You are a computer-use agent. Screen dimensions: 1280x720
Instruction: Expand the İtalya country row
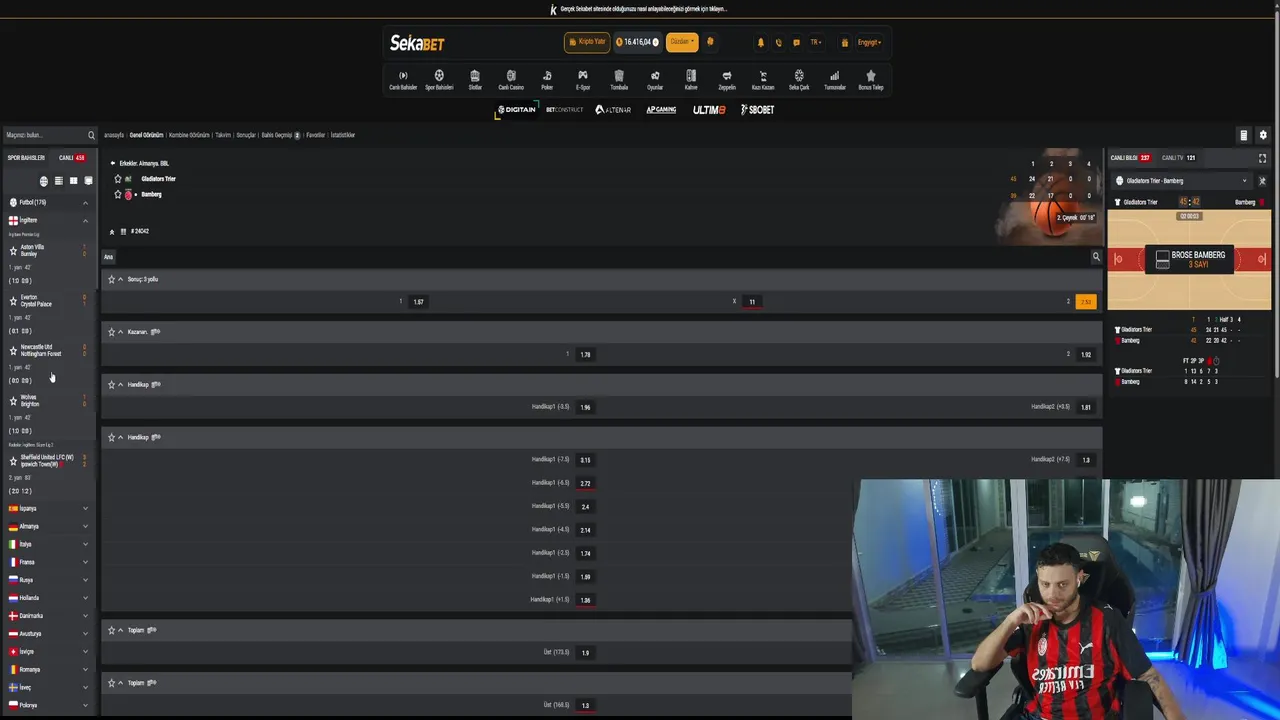click(48, 545)
